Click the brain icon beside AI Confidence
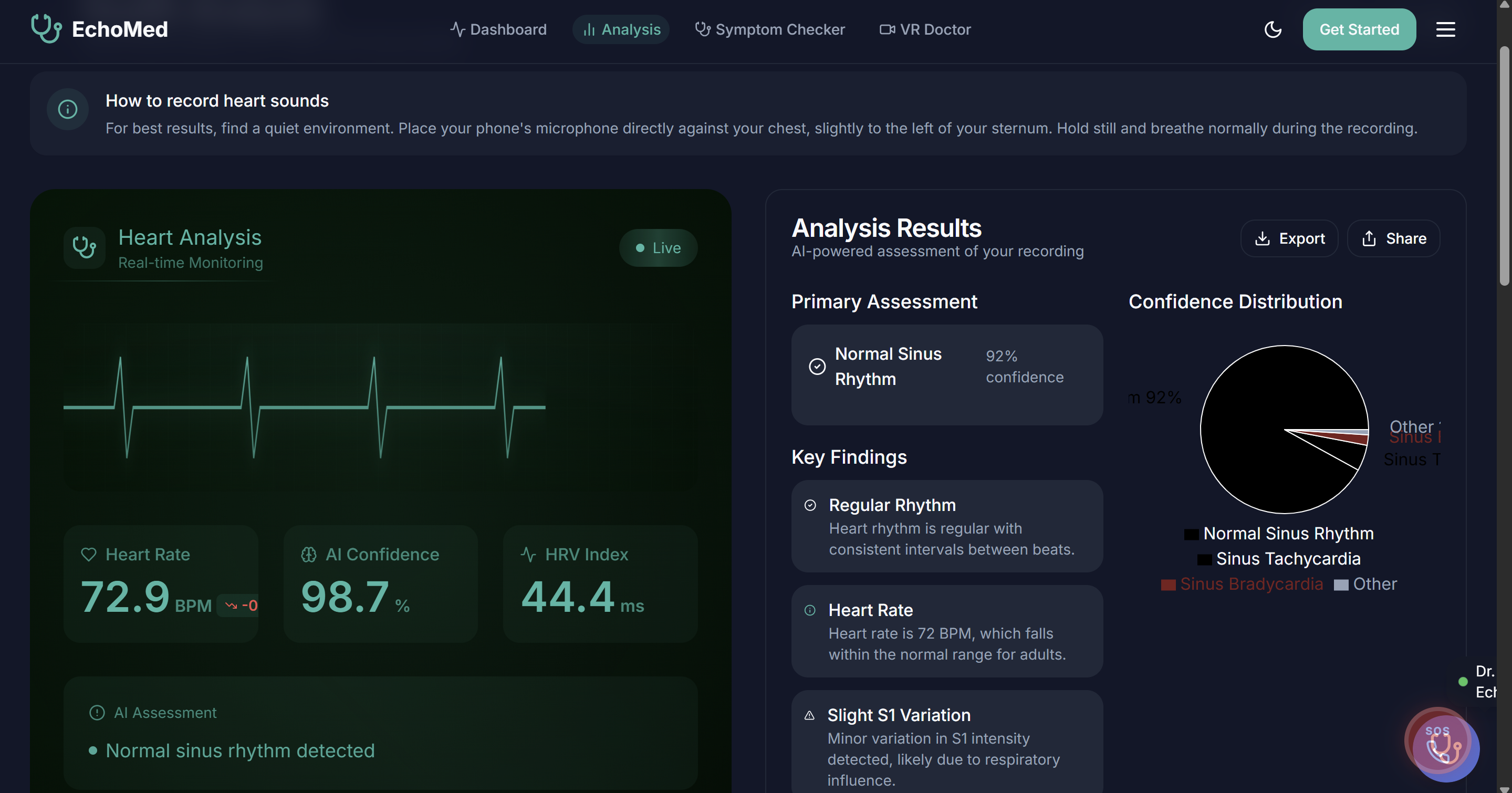 coord(309,554)
